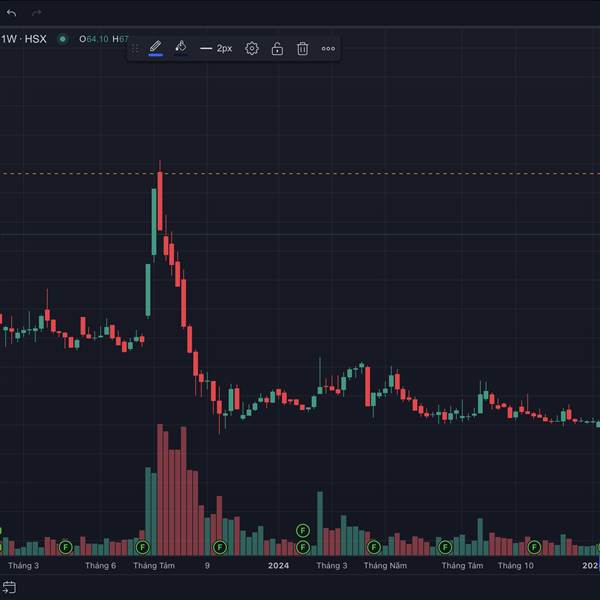
Task: Click the 1W · HSX chart title
Action: pyautogui.click(x=24, y=39)
